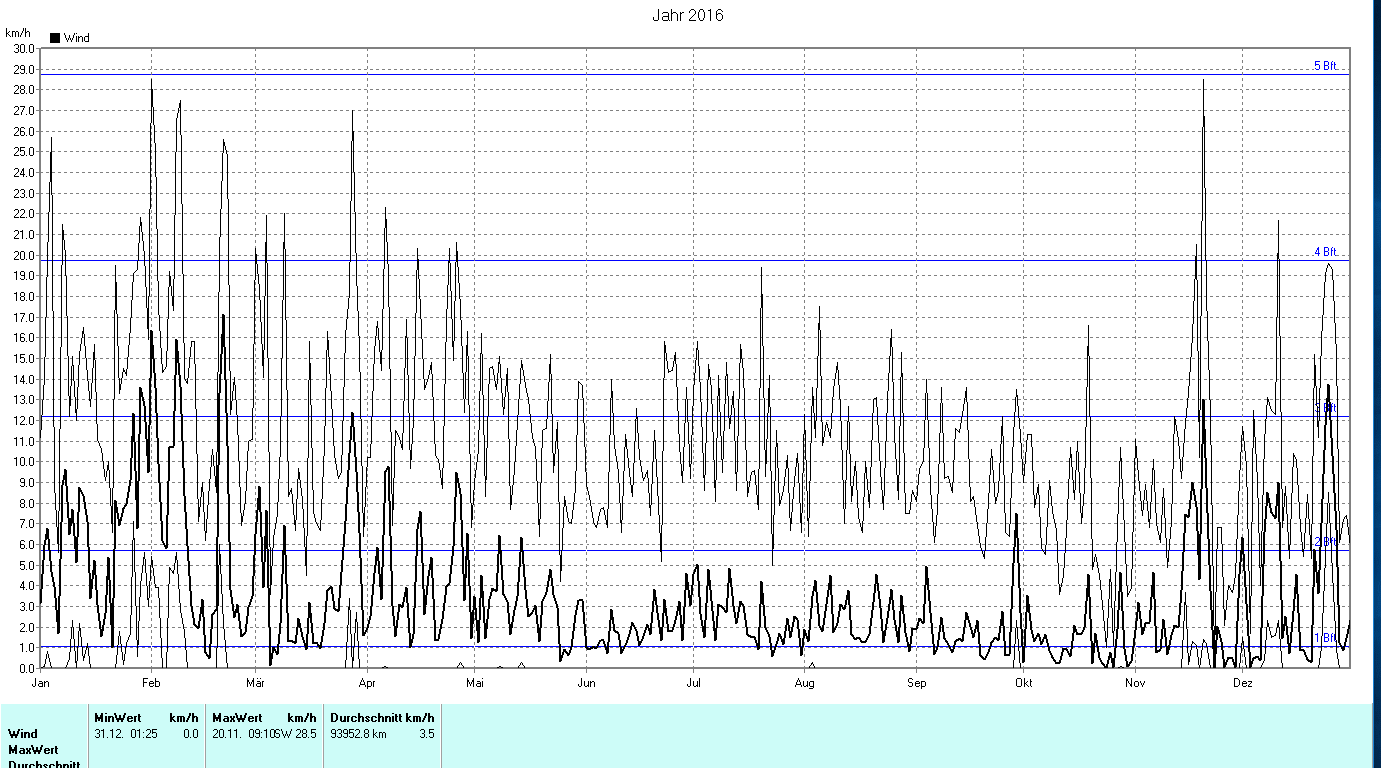Screen dimensions: 1381x768
Task: Select the Mär month label on the x-axis
Action: [x=255, y=684]
